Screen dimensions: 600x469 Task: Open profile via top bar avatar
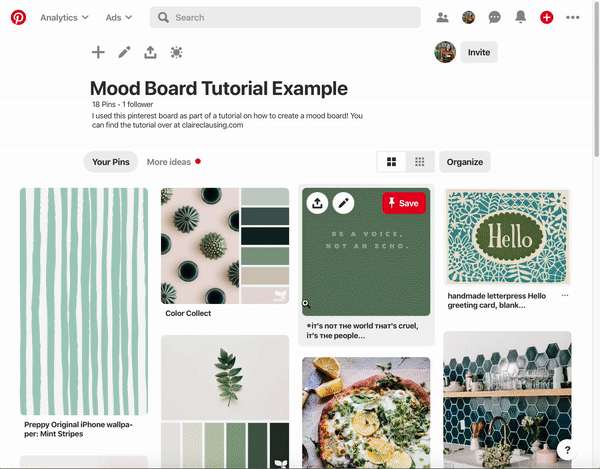[x=468, y=18]
